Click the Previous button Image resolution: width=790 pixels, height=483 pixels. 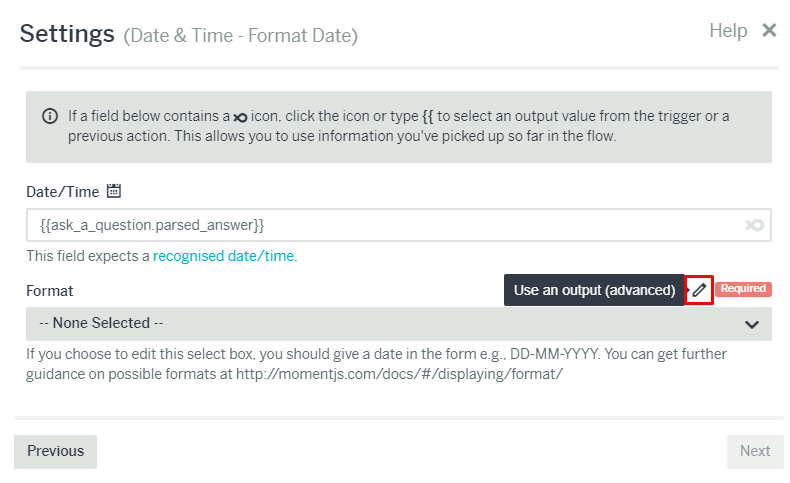pos(55,451)
